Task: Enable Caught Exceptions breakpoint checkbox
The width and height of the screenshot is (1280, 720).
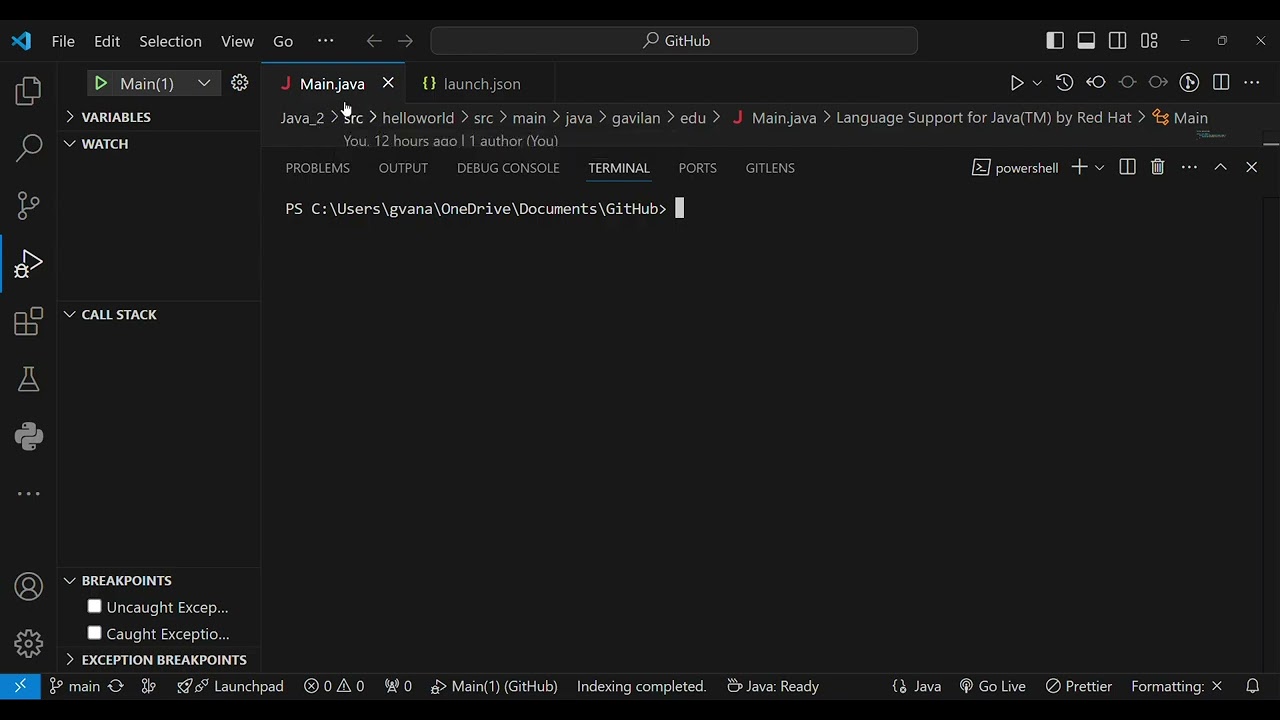Action: point(94,633)
